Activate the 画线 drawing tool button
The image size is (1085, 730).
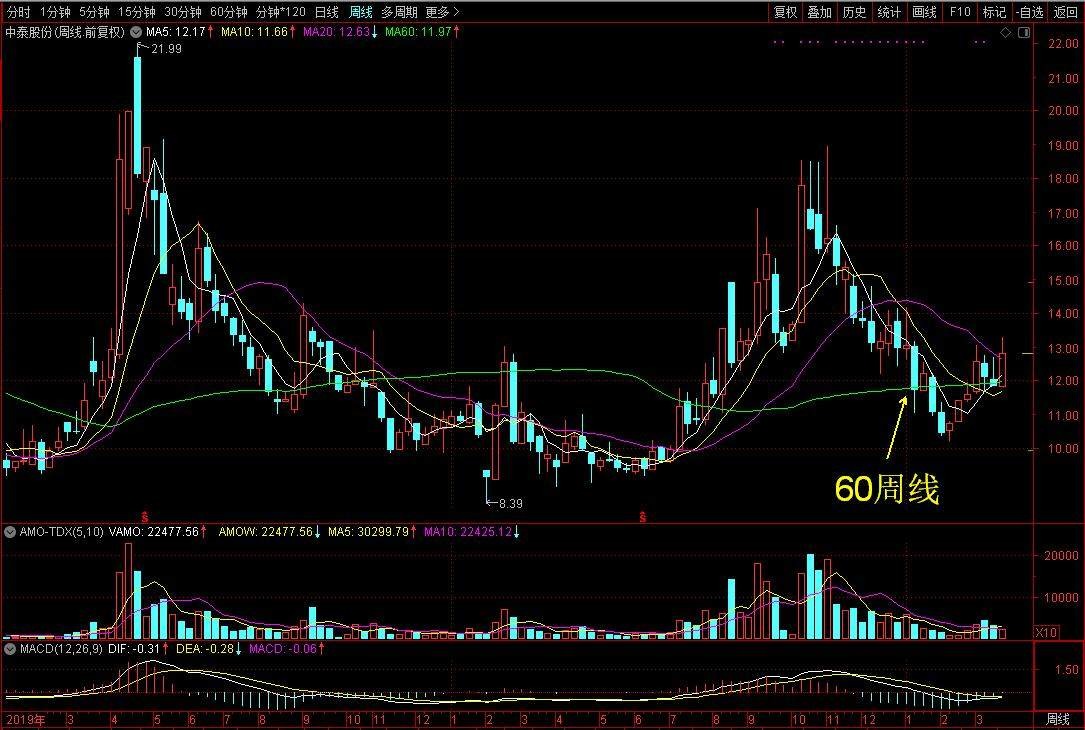point(924,12)
